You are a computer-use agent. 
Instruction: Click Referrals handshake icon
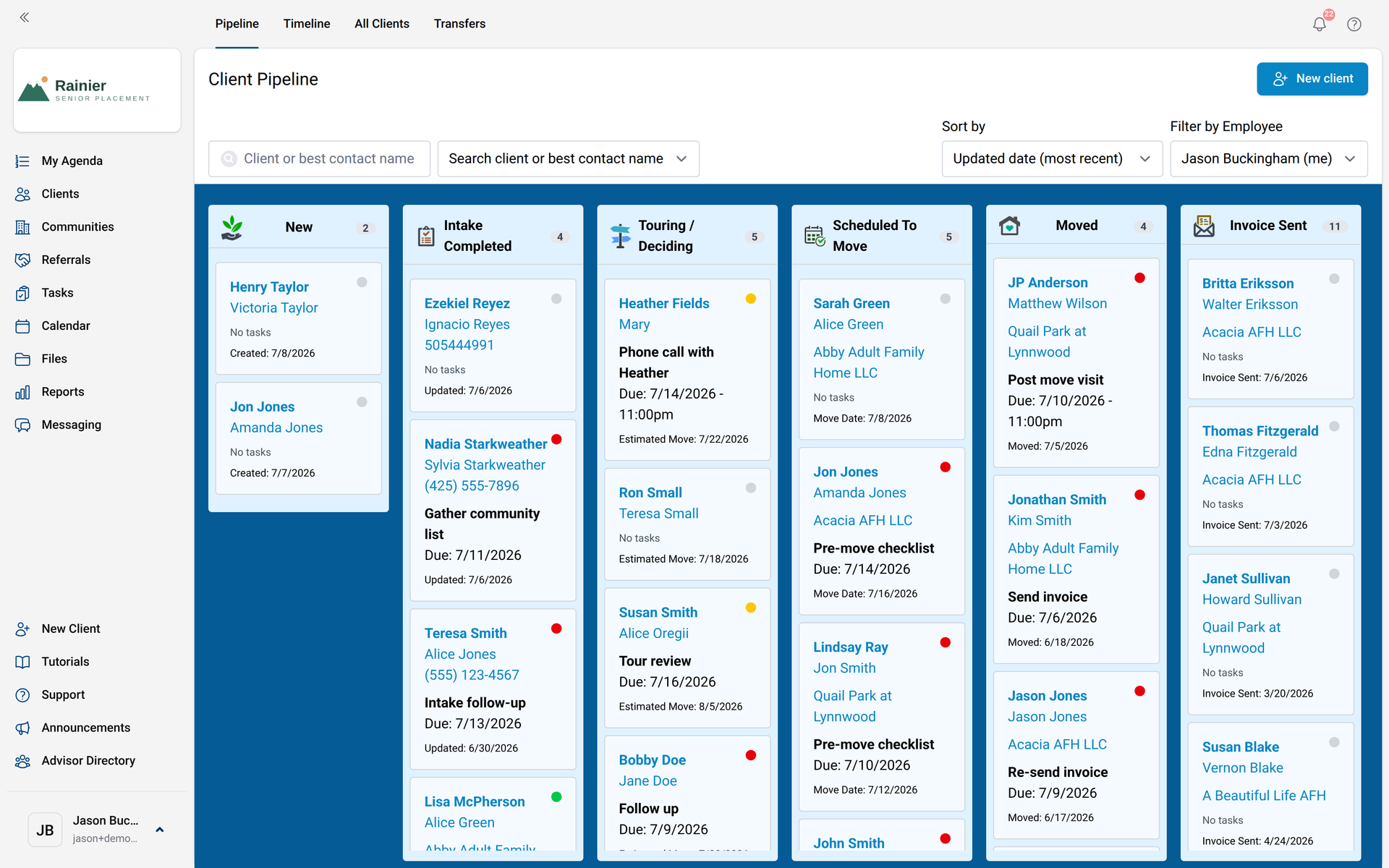coord(22,260)
